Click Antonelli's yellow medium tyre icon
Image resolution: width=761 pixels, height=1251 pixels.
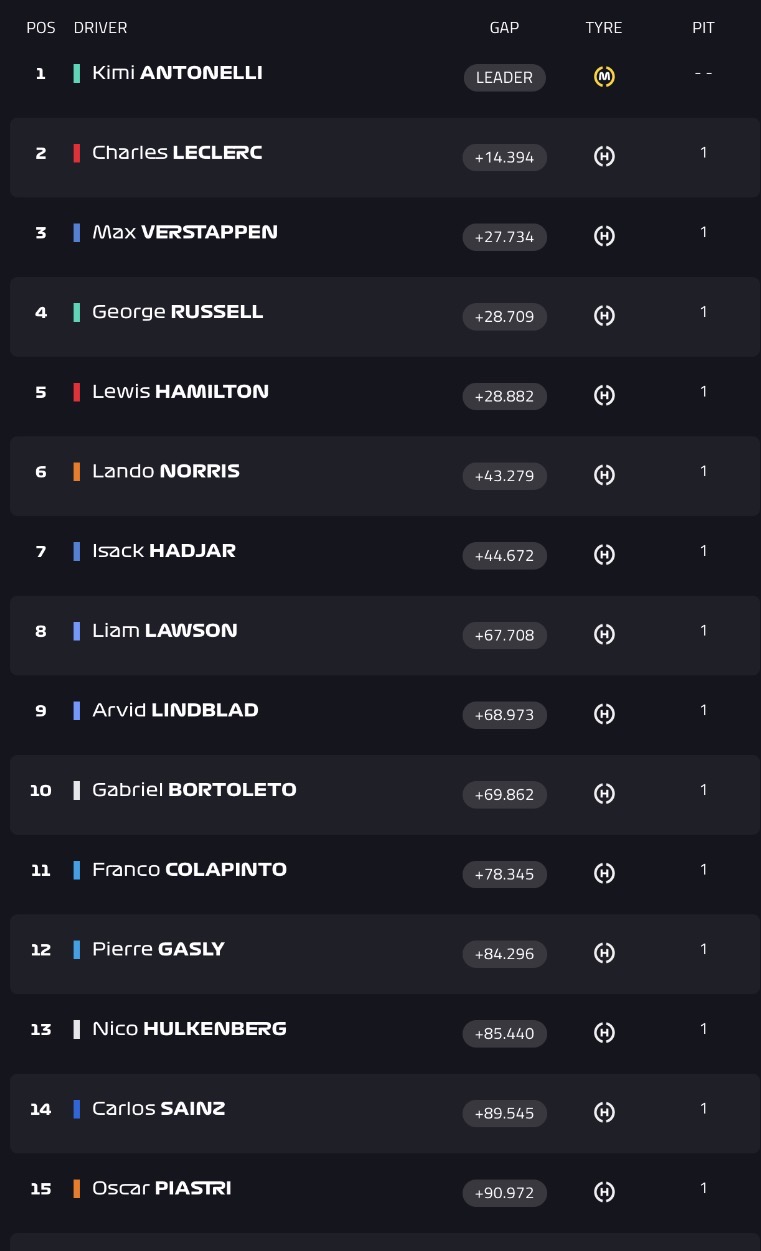(x=604, y=76)
